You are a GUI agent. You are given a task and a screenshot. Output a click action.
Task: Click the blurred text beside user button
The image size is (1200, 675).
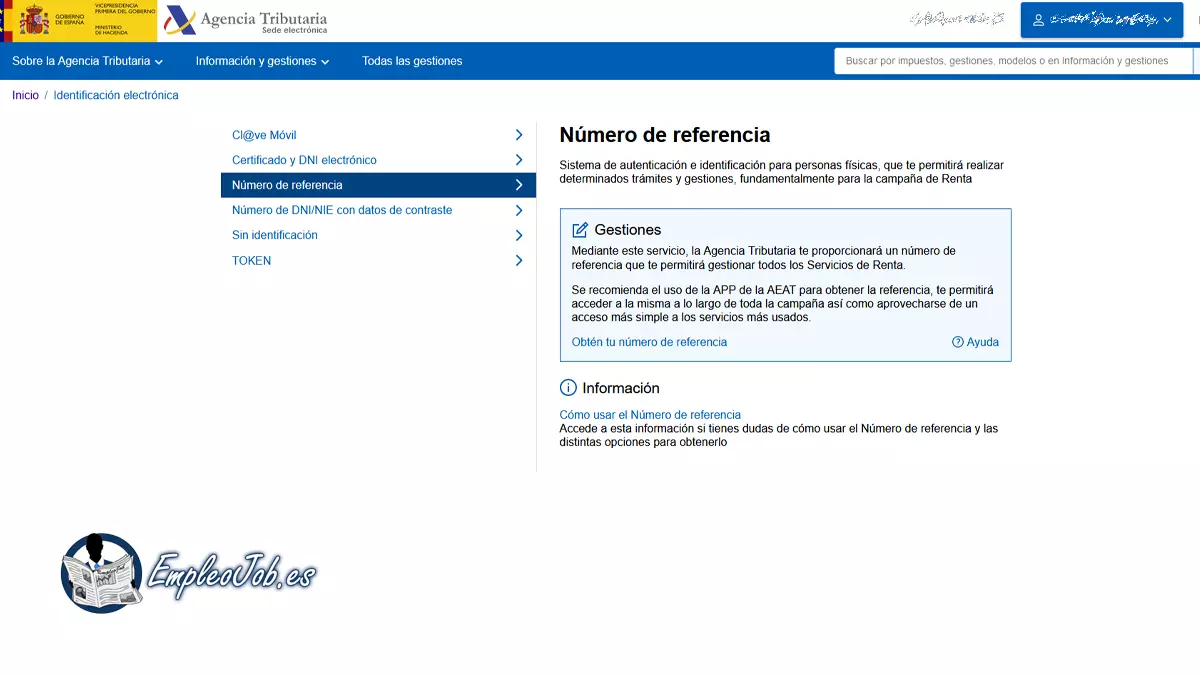coord(957,19)
